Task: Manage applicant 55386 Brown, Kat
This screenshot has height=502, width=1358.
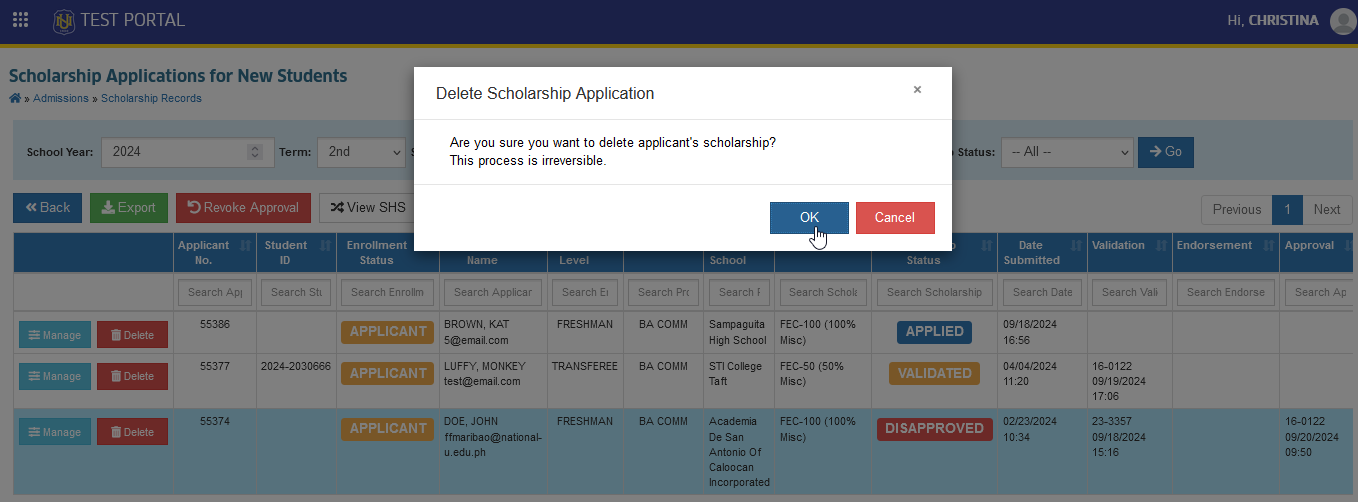Action: pyautogui.click(x=55, y=335)
